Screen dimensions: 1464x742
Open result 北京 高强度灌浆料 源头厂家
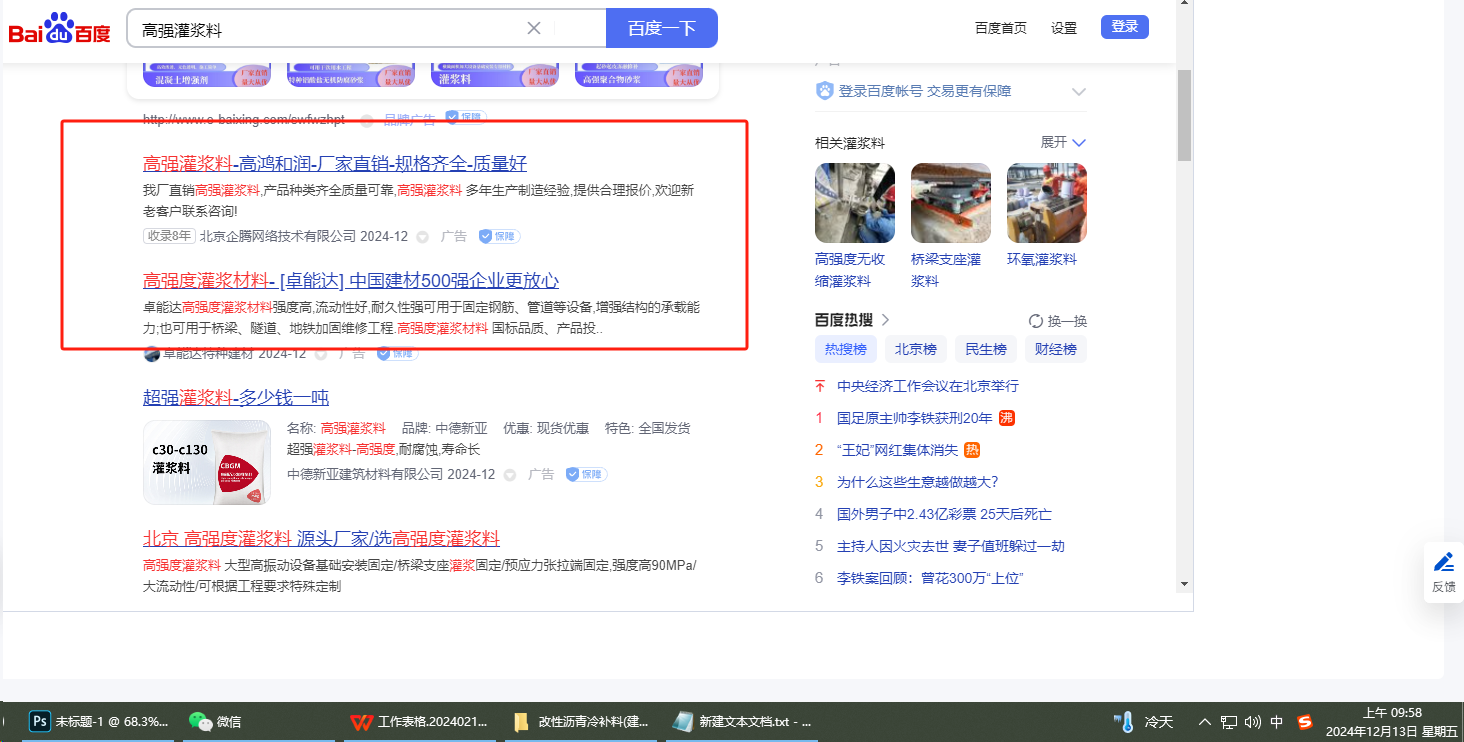[x=321, y=539]
